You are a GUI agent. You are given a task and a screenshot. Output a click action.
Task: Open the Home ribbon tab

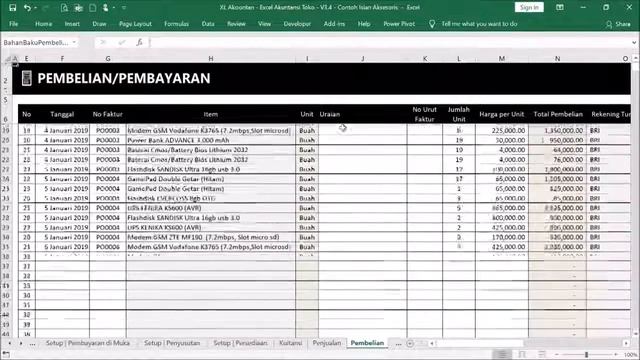click(44, 24)
